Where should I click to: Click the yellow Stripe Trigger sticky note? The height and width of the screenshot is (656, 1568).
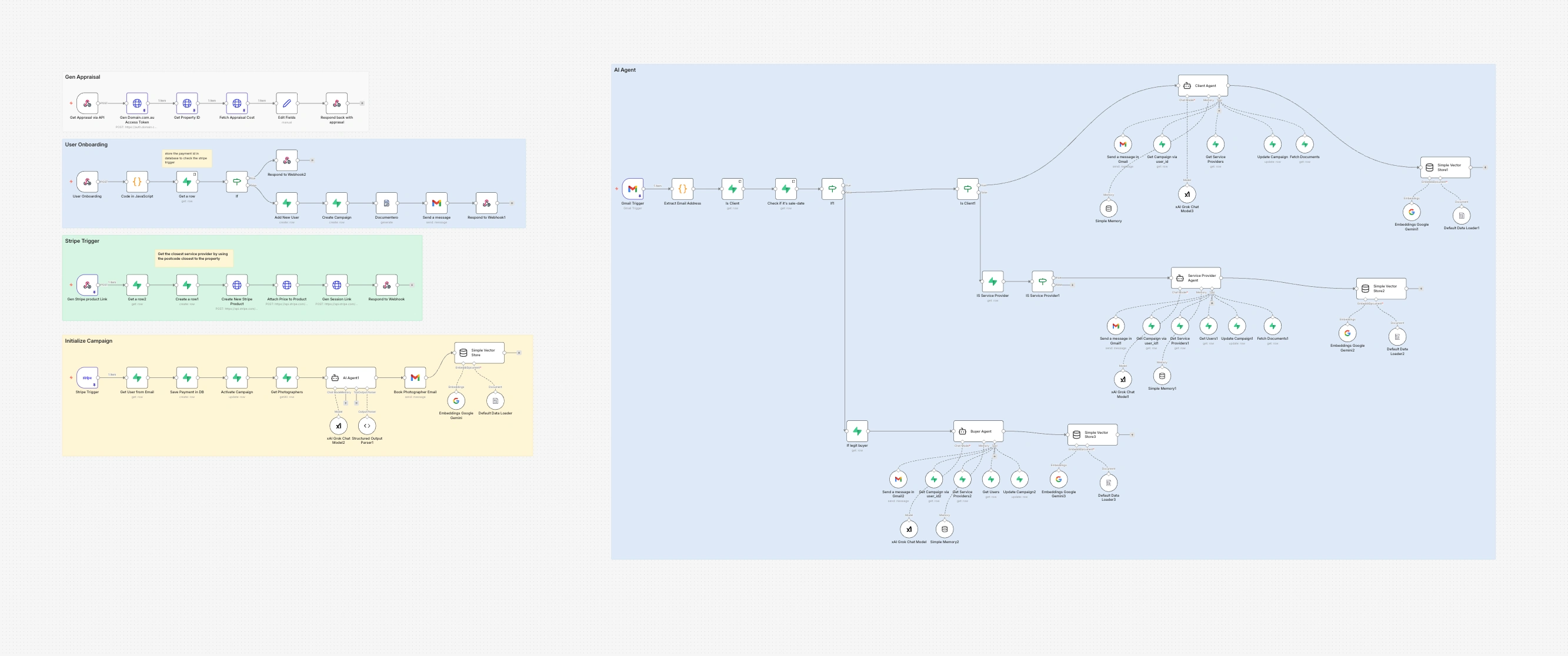coord(194,257)
